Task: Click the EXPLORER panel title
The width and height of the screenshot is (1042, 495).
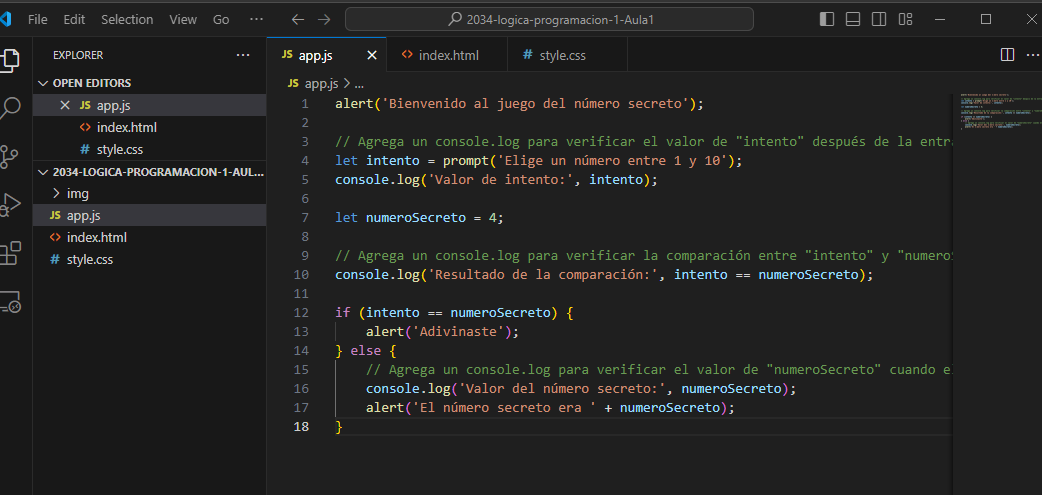Action: (78, 55)
